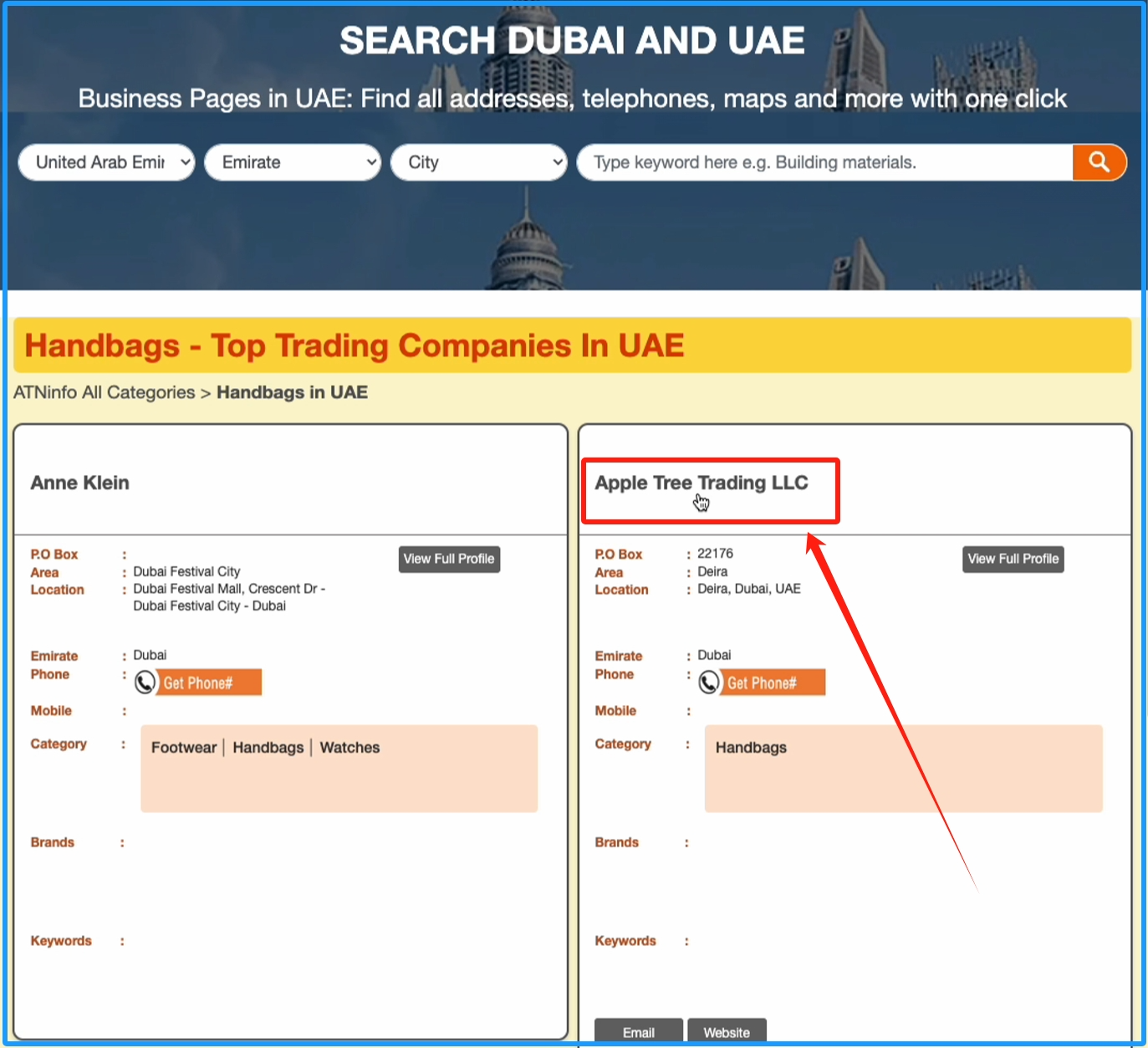Click Business Pages in UAE tagline
The width and height of the screenshot is (1148, 1048).
pos(573,99)
